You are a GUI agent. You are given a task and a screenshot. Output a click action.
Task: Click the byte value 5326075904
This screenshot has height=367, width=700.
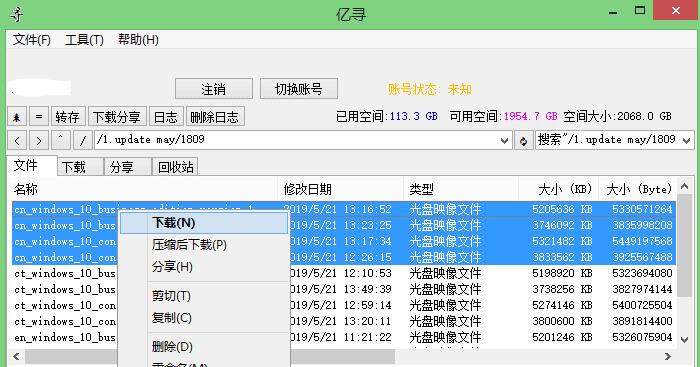click(642, 338)
